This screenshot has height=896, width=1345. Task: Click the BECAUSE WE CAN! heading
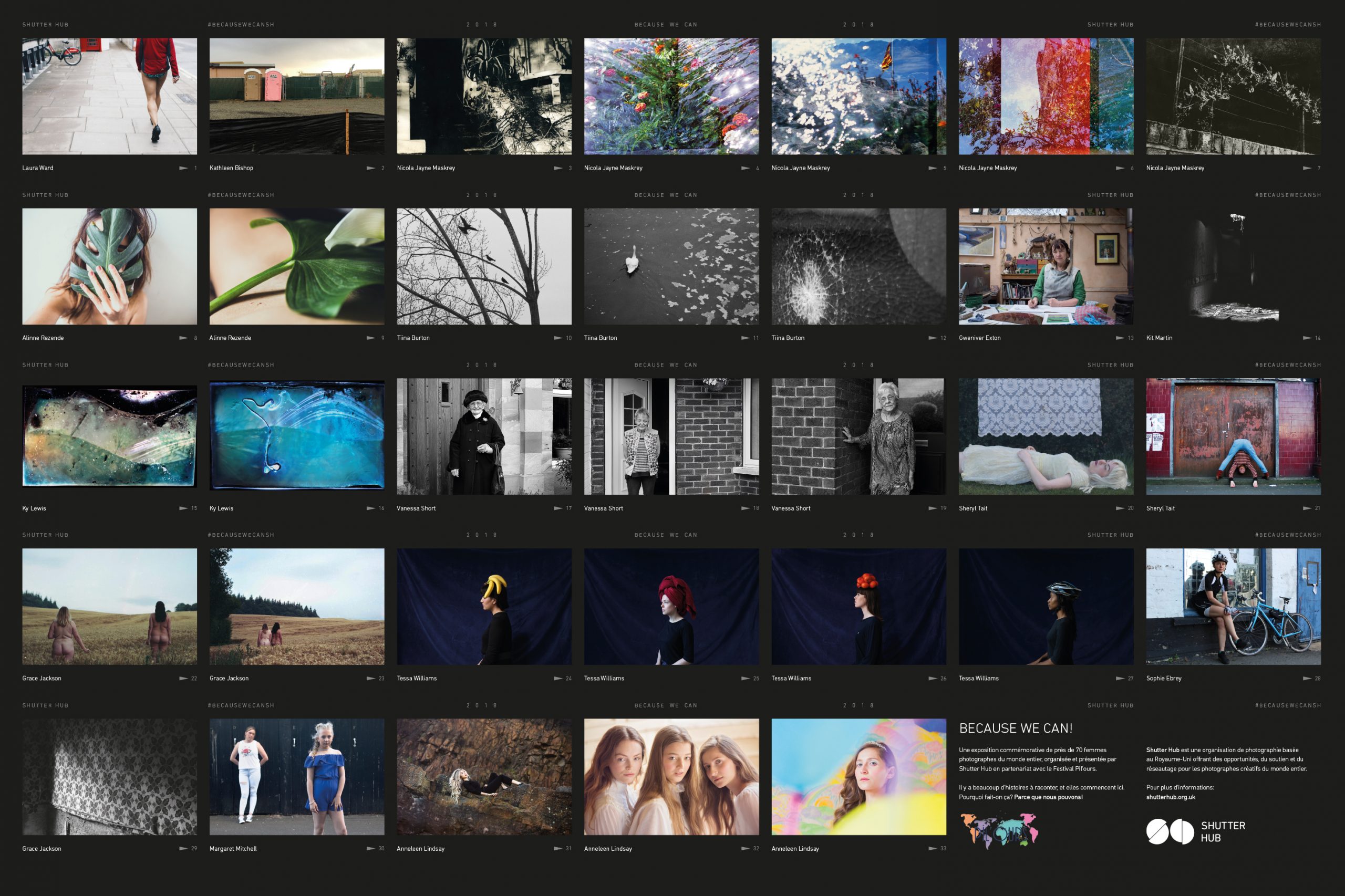click(1015, 728)
